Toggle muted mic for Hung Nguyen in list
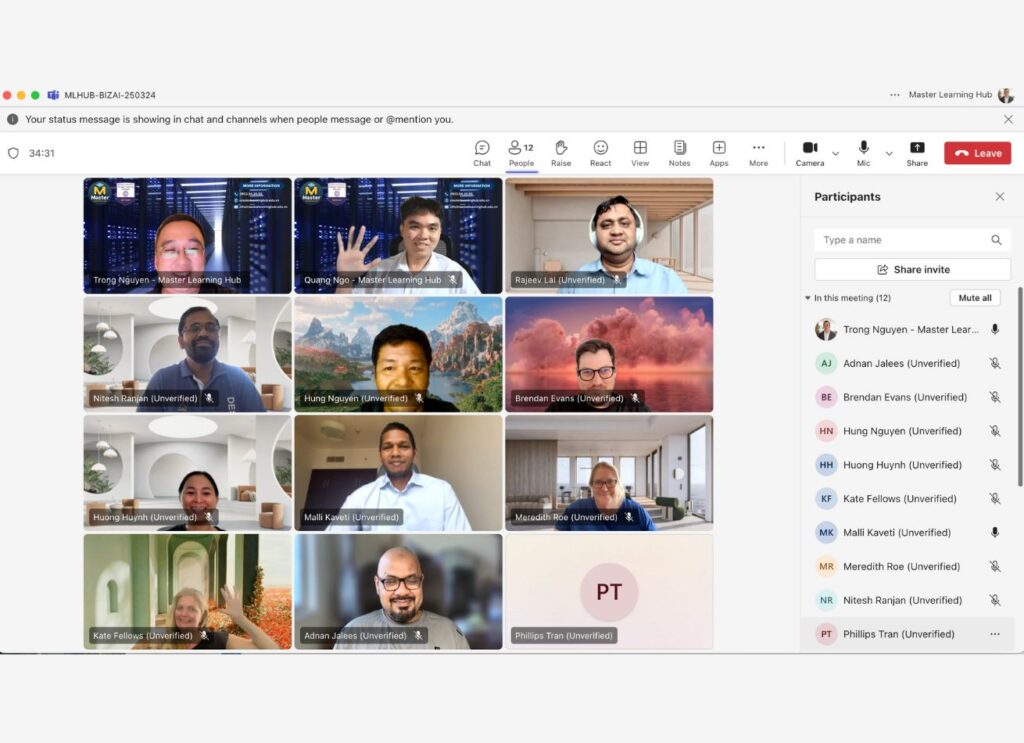The image size is (1024, 743). [995, 431]
